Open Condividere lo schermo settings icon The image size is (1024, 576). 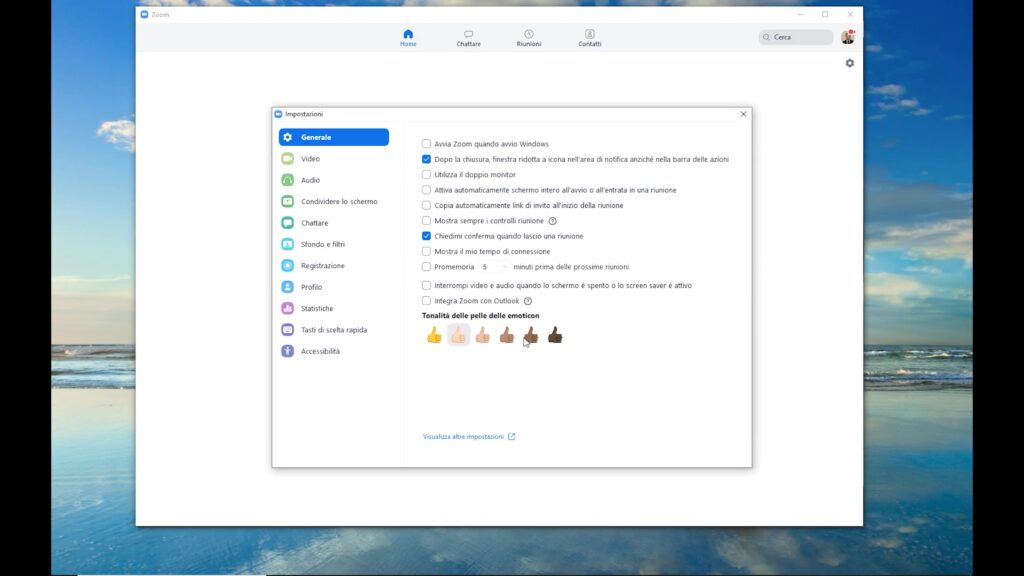point(288,202)
